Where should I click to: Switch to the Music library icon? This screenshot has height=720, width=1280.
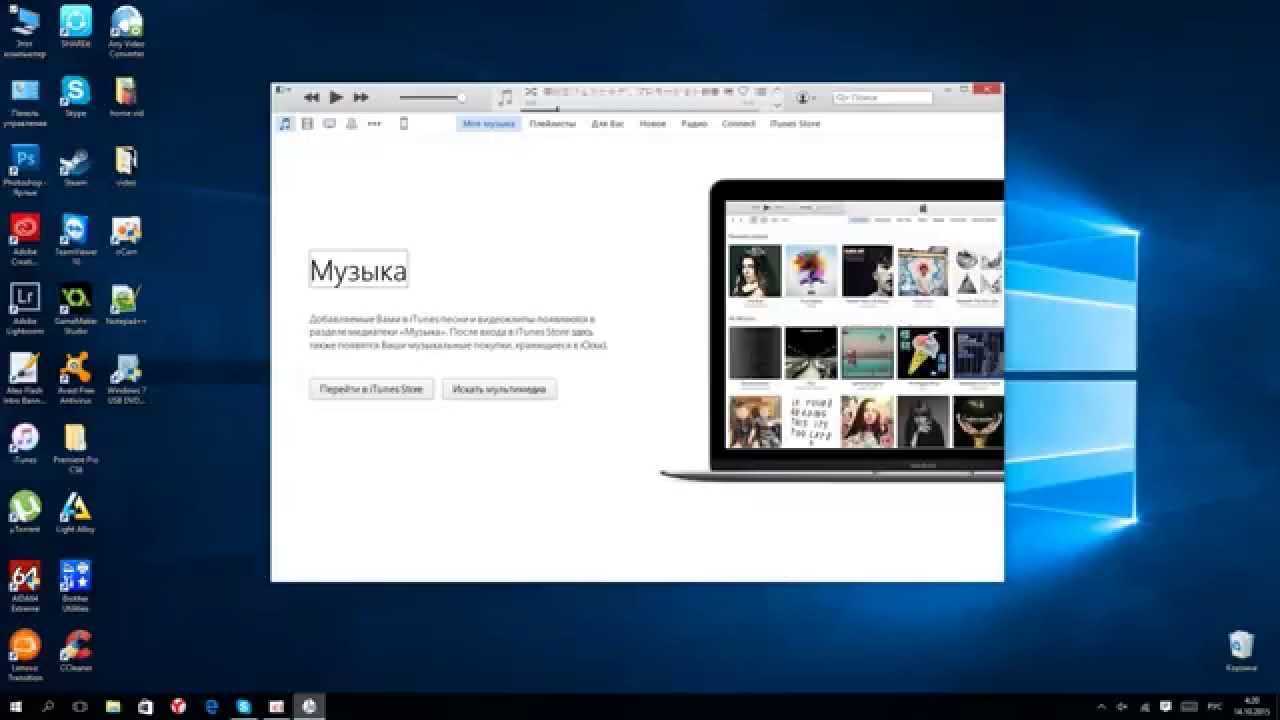(286, 124)
